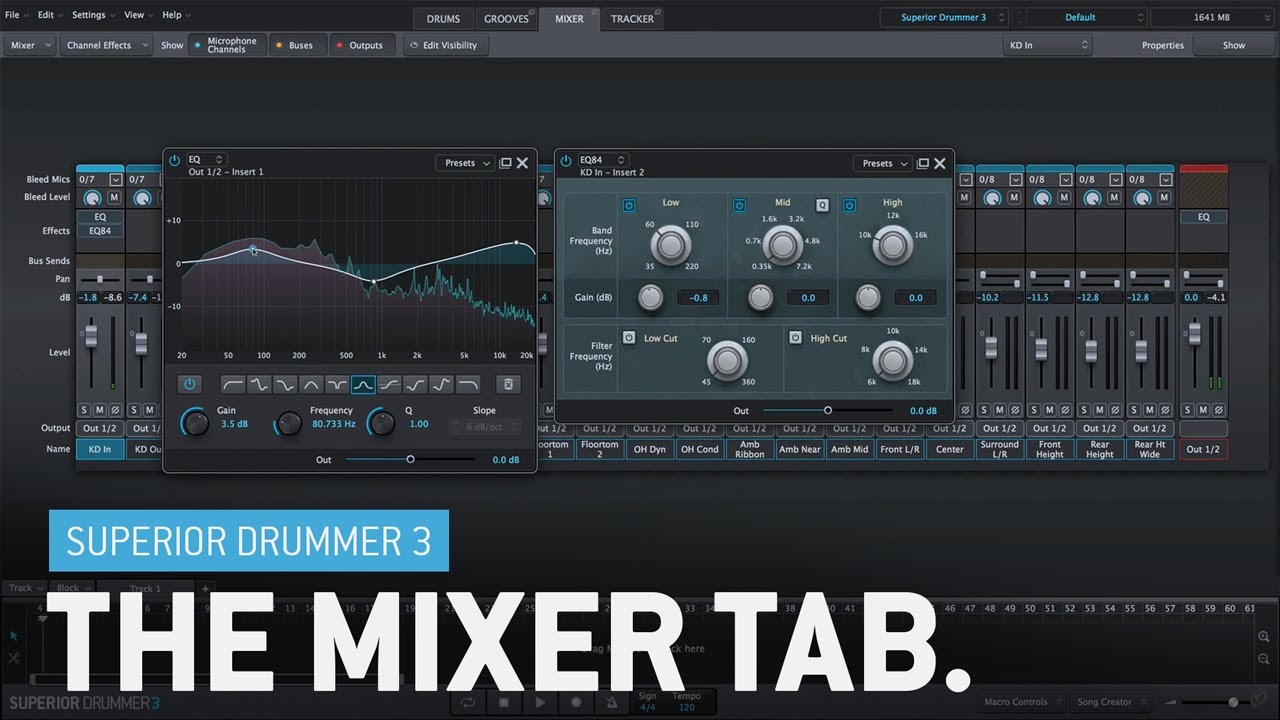This screenshot has width=1280, height=720.
Task: Change the EQ effect type selector
Action: [206, 159]
